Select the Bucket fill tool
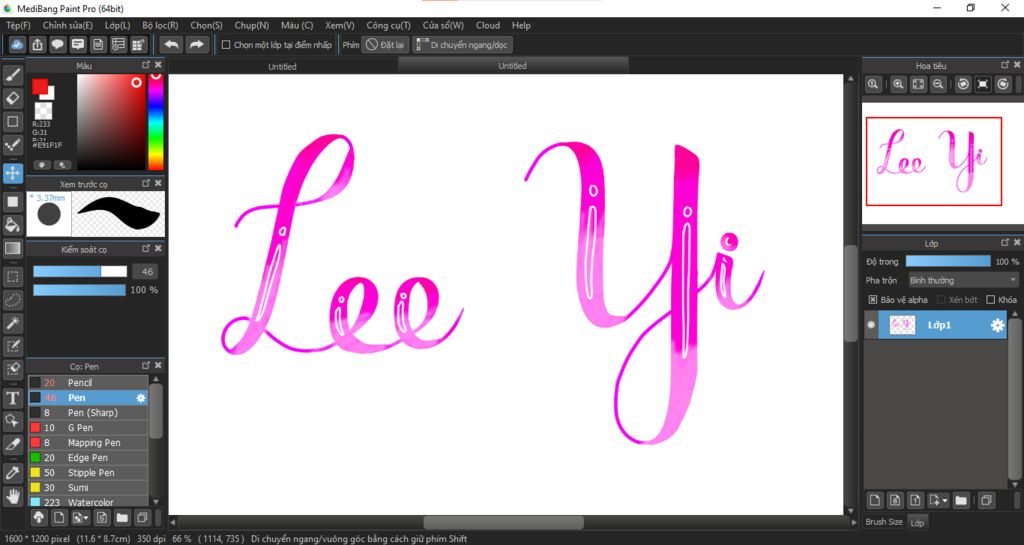This screenshot has height=545, width=1024. [x=12, y=225]
